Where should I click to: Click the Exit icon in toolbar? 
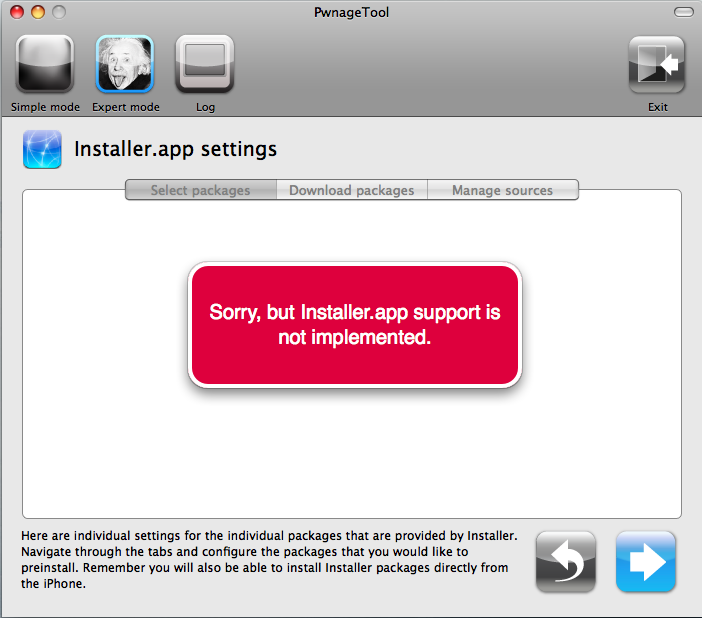[x=657, y=64]
